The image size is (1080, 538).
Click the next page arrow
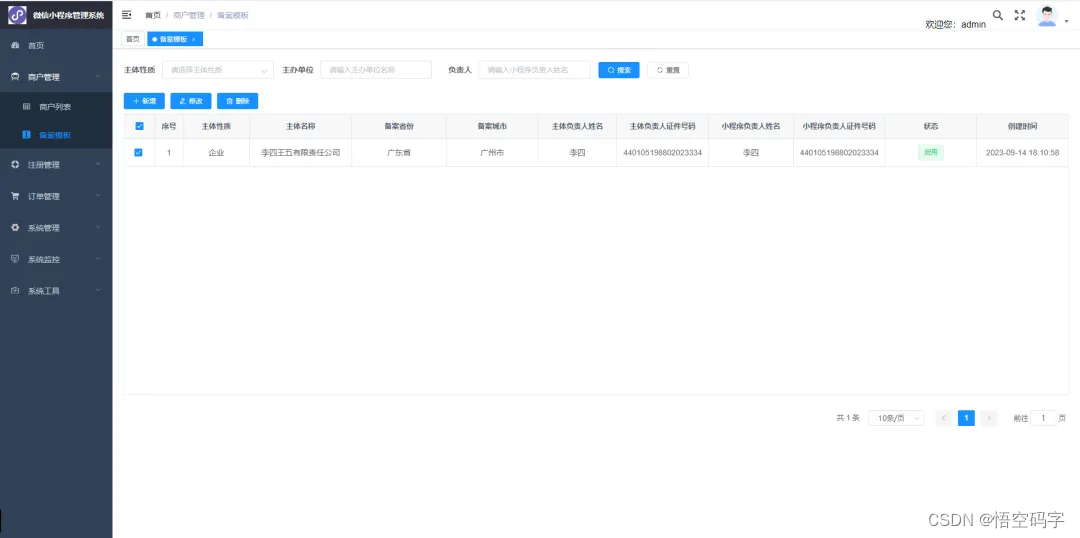point(988,418)
